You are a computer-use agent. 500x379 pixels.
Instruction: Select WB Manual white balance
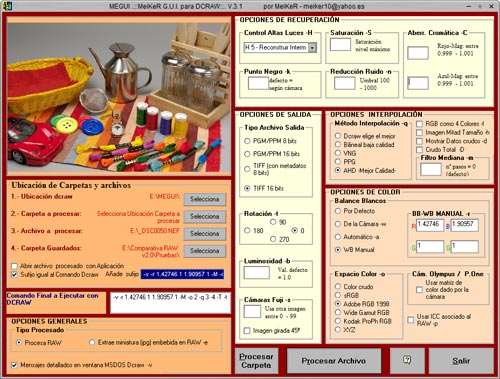338,250
